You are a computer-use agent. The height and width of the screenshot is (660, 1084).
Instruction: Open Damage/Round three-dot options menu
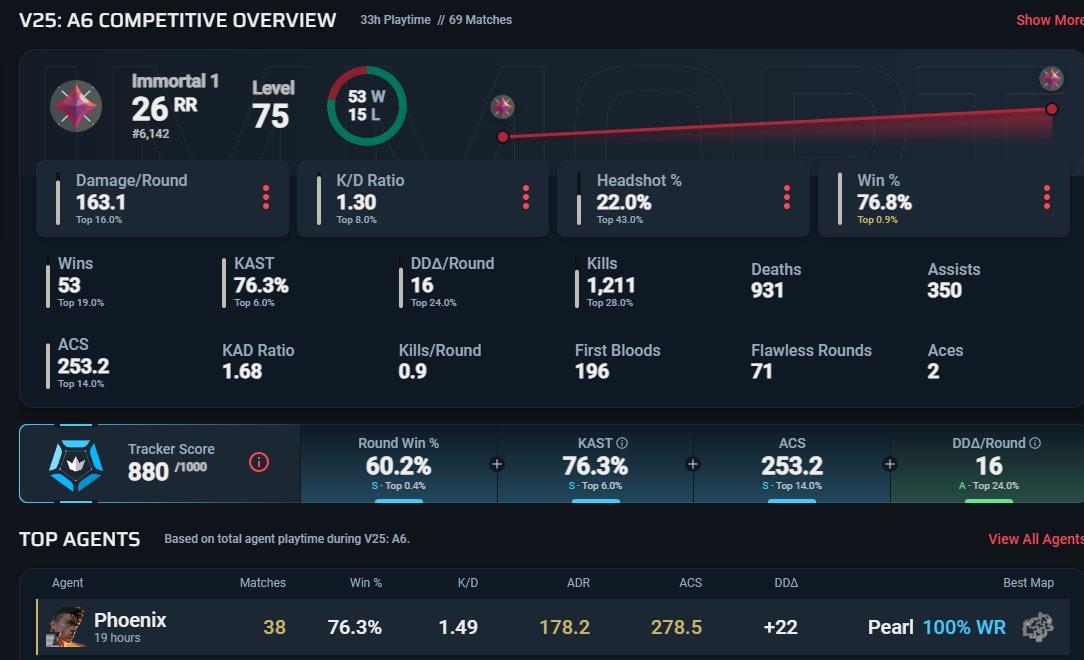pos(265,198)
